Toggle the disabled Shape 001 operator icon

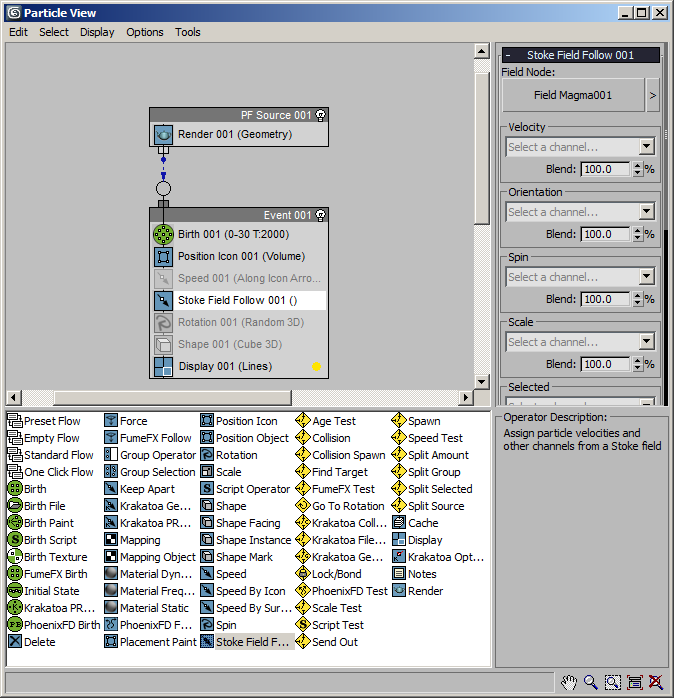(x=163, y=345)
